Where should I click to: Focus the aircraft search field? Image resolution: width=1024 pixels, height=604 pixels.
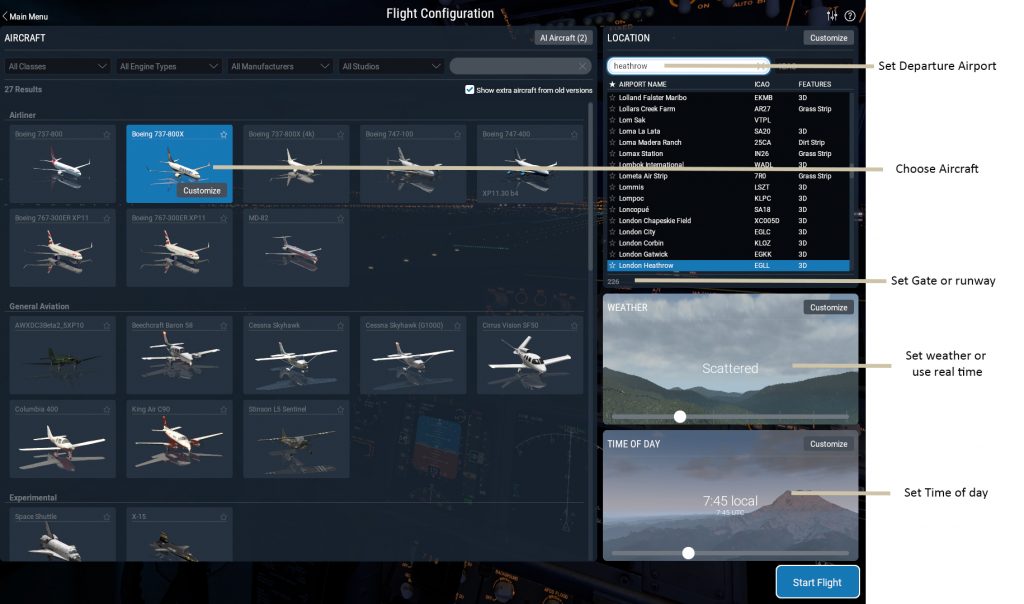tap(520, 66)
